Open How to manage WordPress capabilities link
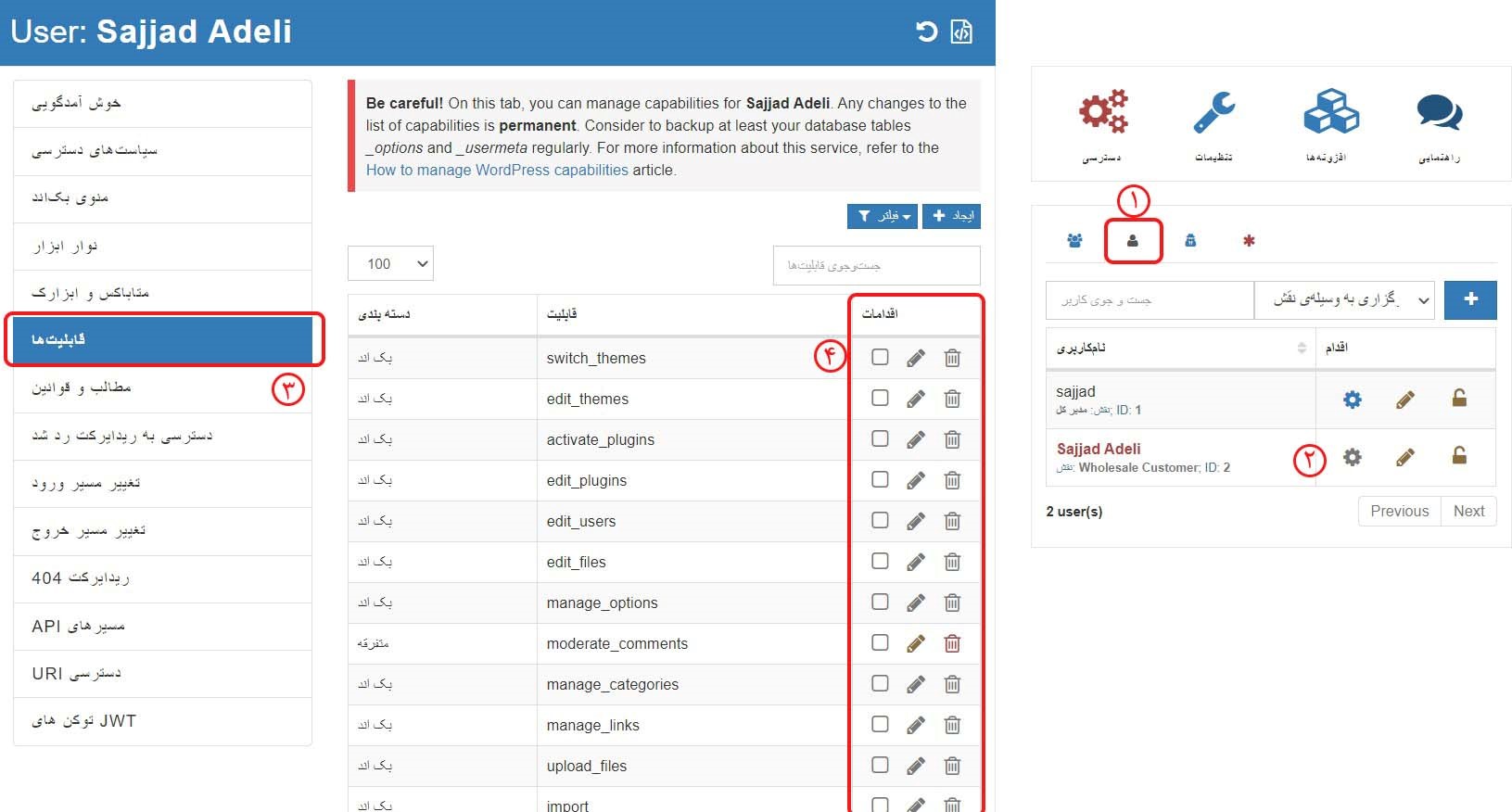 pyautogui.click(x=497, y=171)
